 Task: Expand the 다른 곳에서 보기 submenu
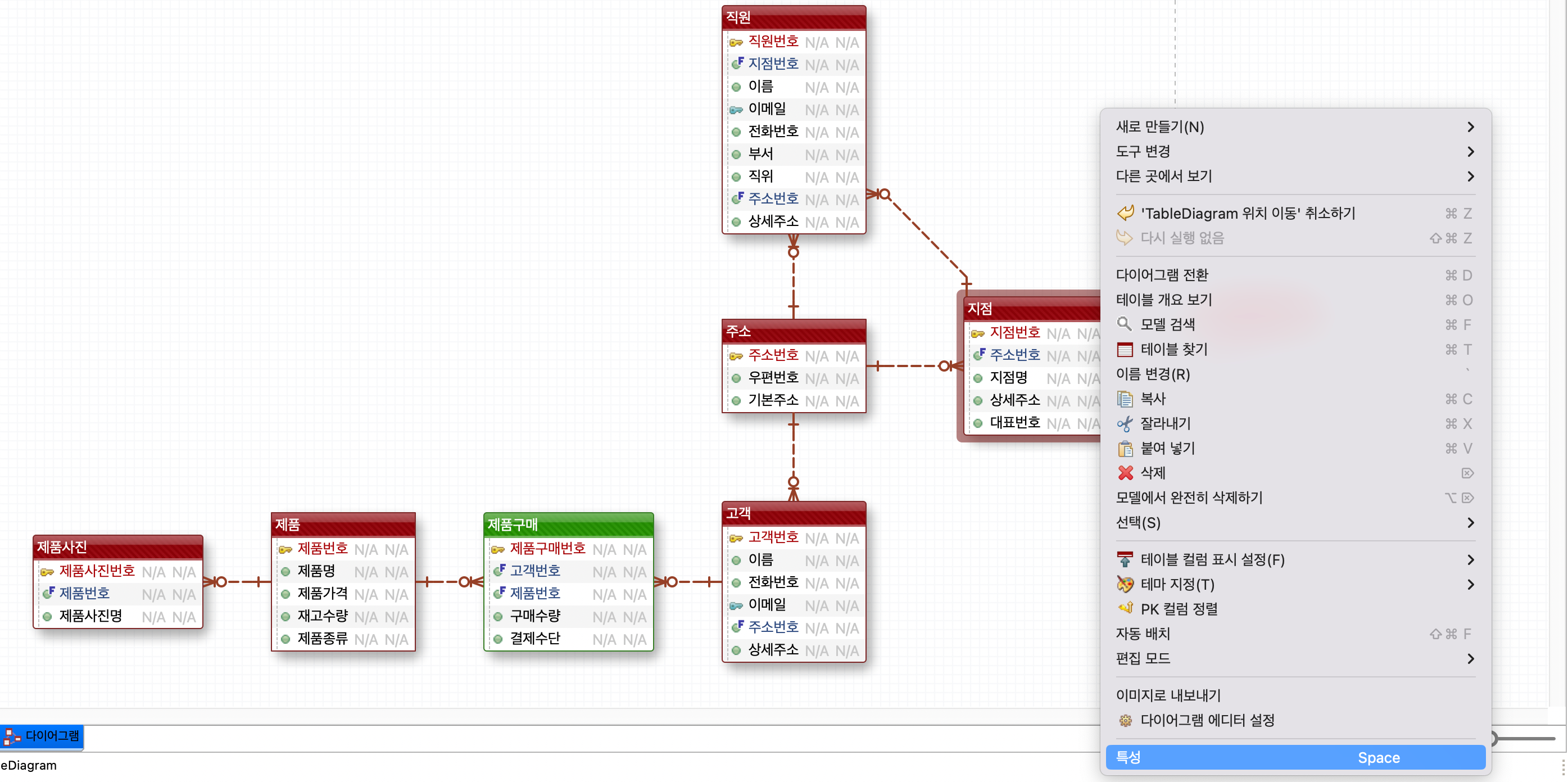click(1471, 177)
